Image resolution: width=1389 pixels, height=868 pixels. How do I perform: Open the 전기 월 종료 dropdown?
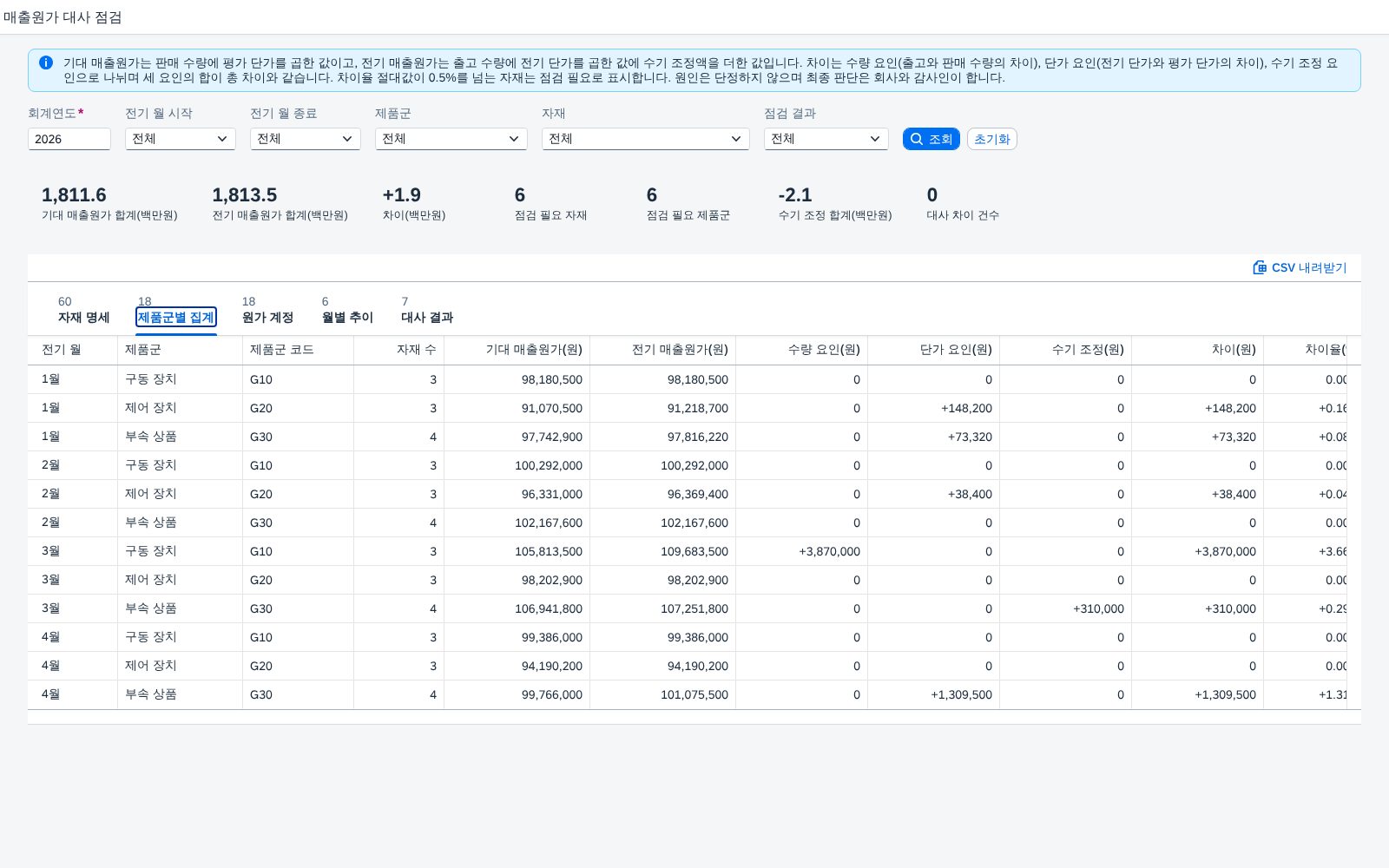[x=306, y=139]
